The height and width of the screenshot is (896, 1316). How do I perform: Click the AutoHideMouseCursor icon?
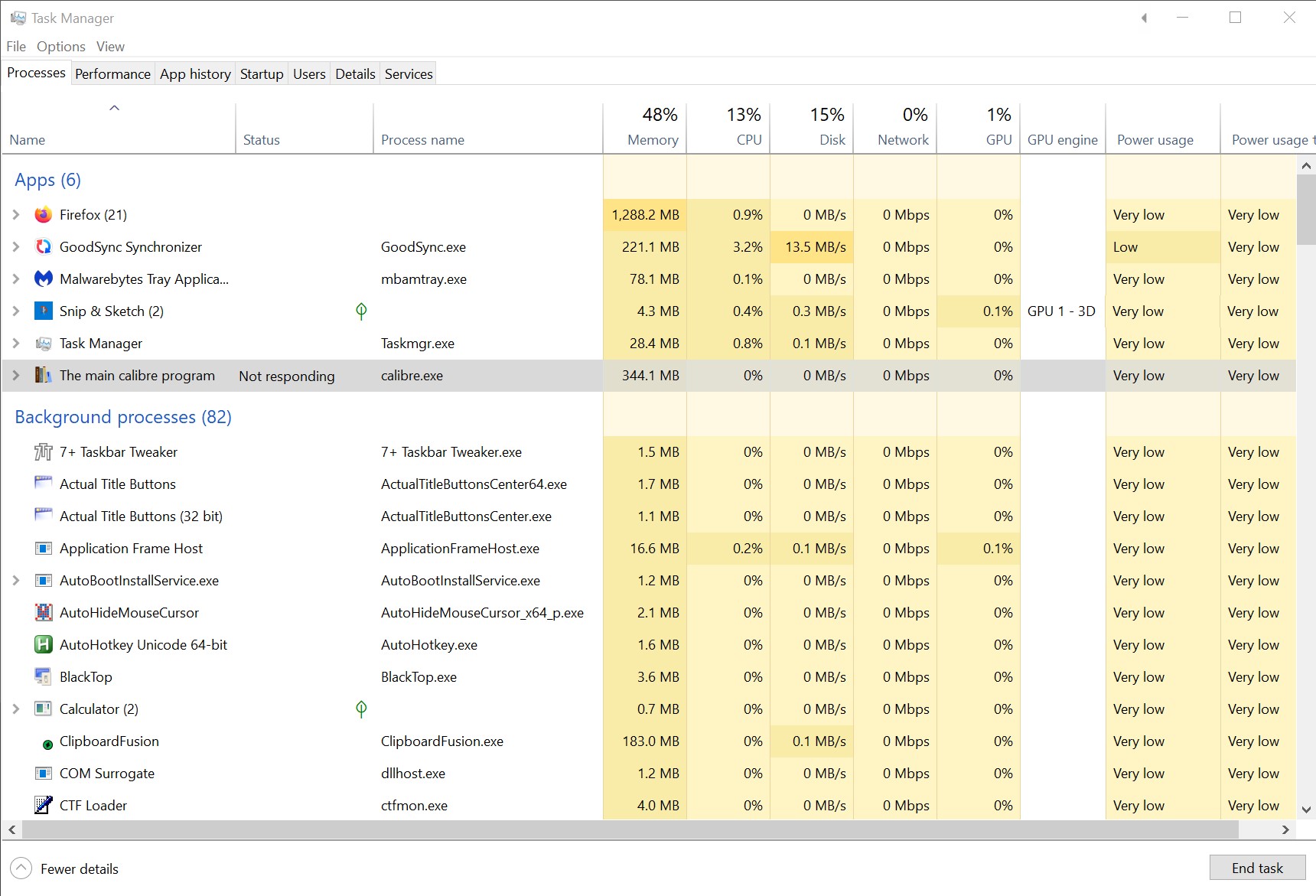pos(44,613)
